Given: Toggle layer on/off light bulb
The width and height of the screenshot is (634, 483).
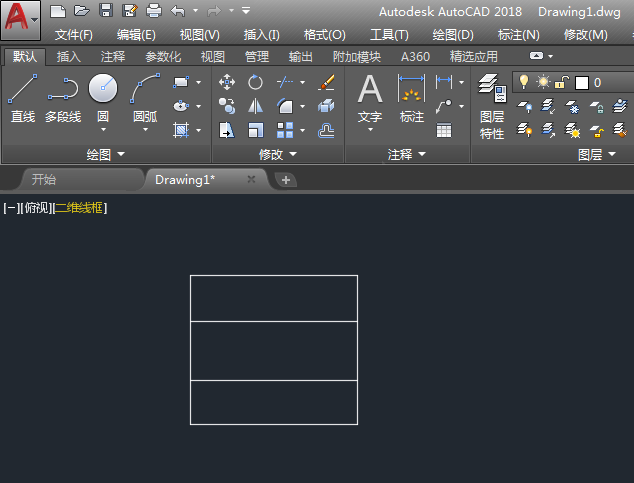Looking at the screenshot, I should pyautogui.click(x=524, y=82).
